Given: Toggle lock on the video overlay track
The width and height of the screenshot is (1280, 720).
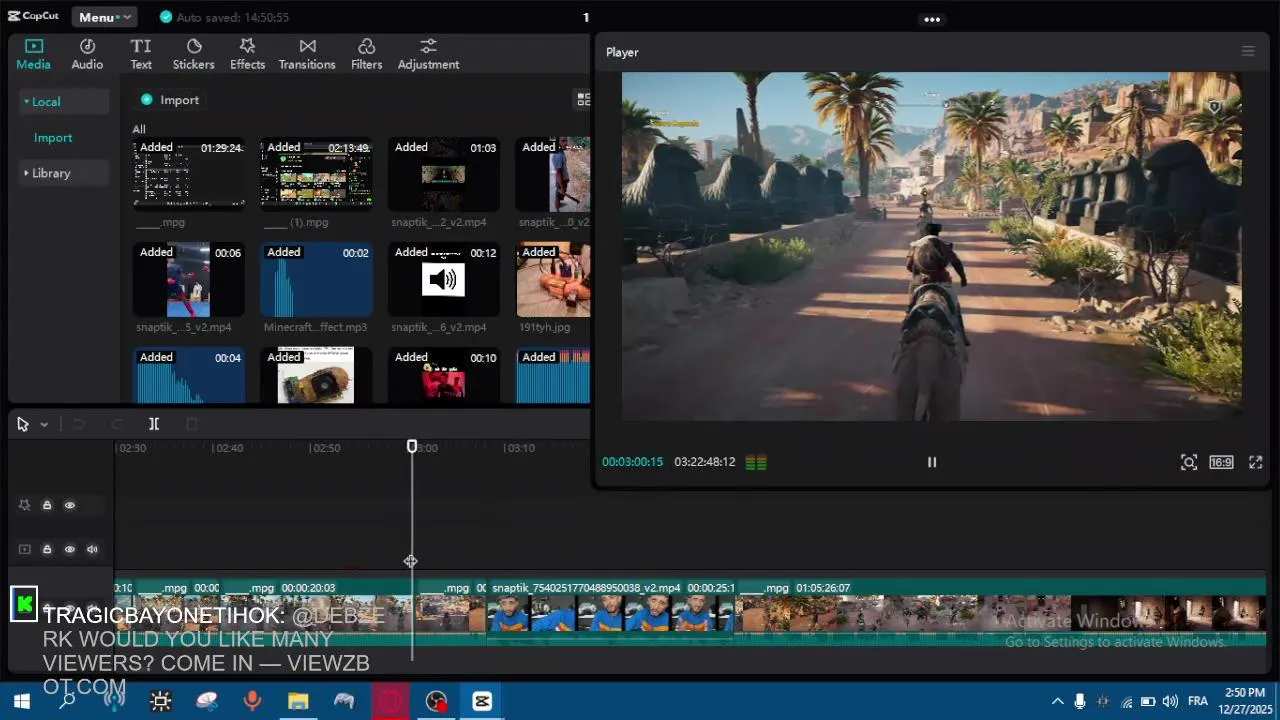Looking at the screenshot, I should click(x=47, y=549).
